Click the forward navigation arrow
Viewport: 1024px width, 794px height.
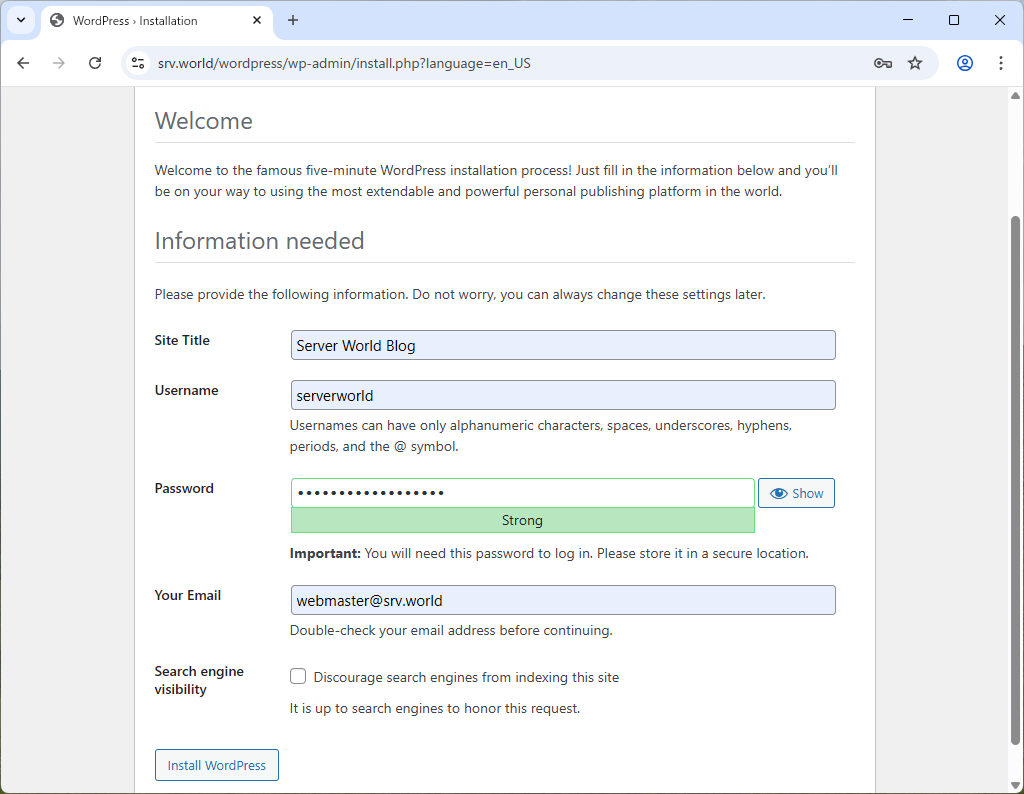tap(59, 62)
